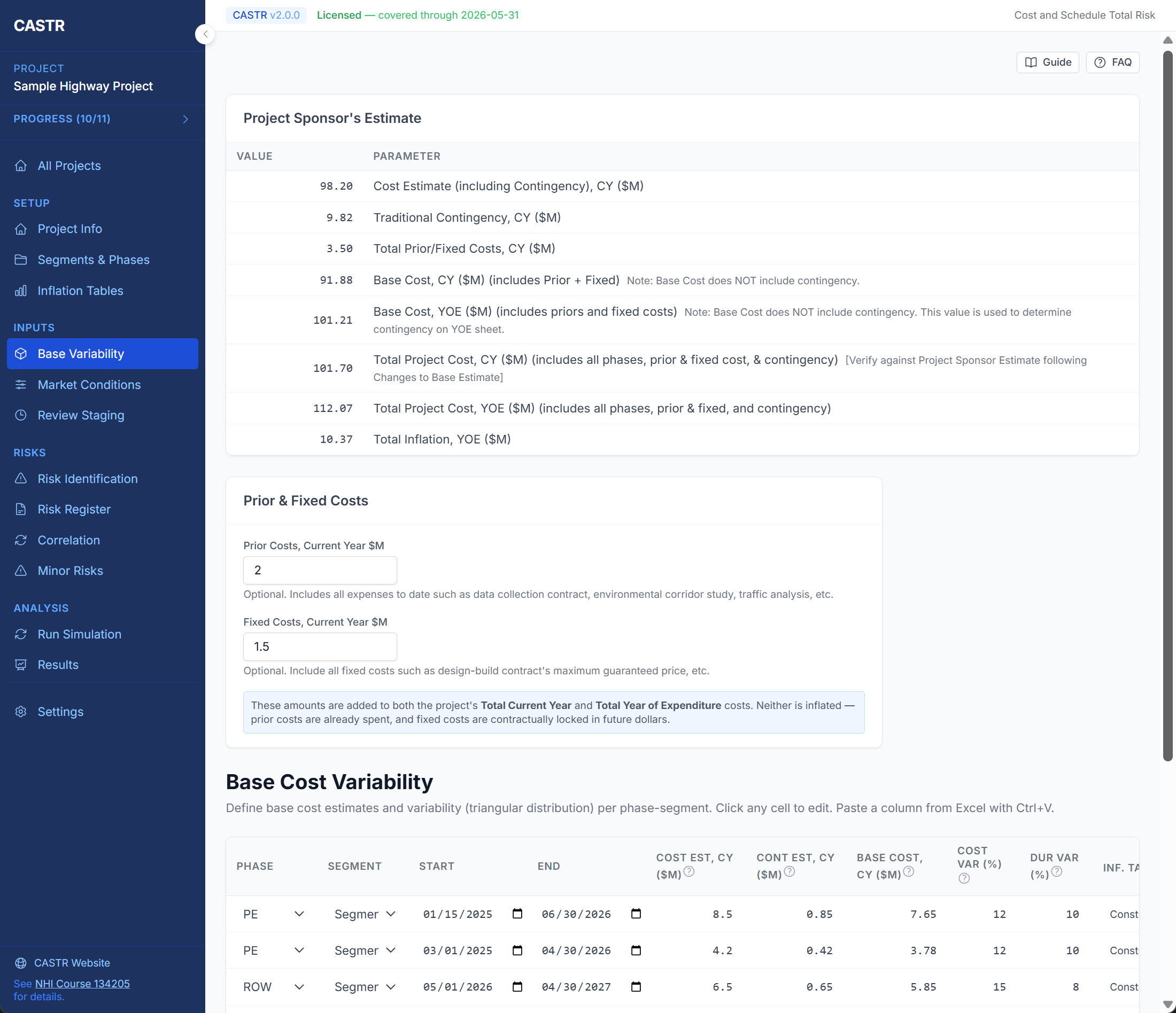Open Market Conditions page
The width and height of the screenshot is (1176, 1013).
coord(102,385)
